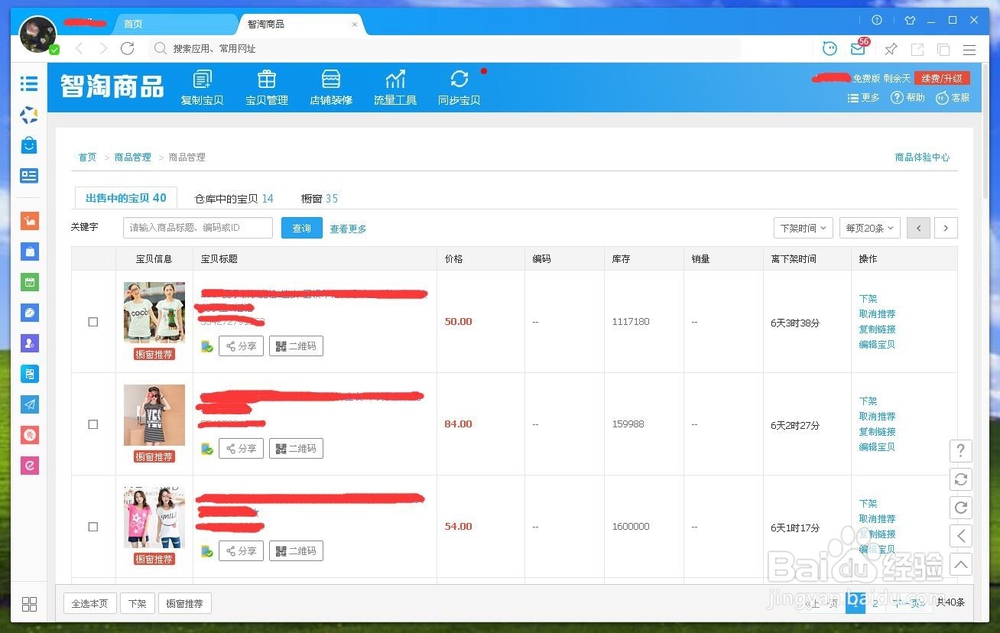Click the floating sync arrows button
The image size is (1000, 633).
pos(961,479)
